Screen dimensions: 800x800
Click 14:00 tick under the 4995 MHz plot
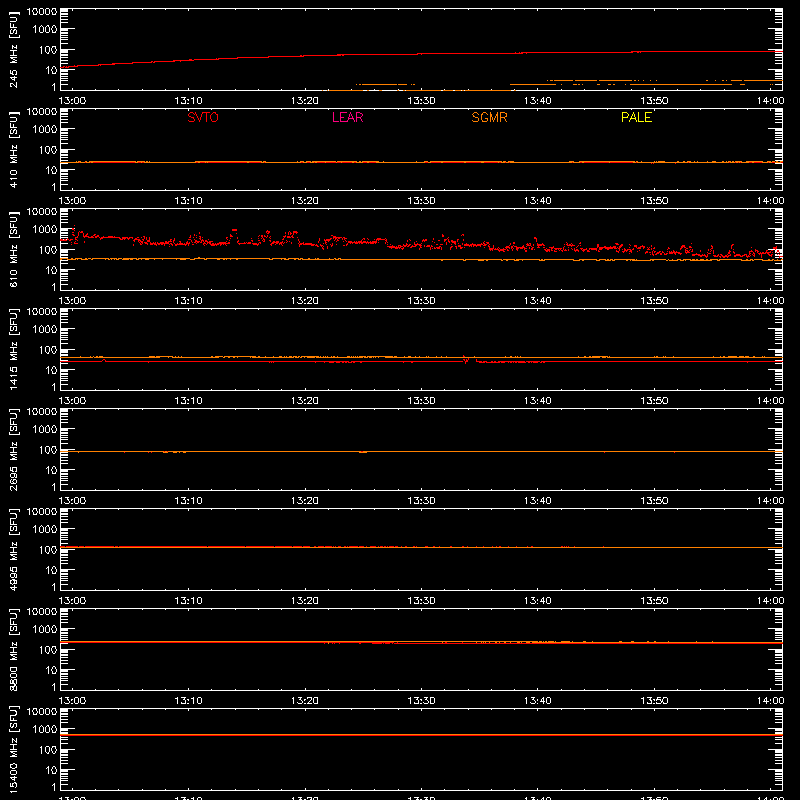tap(770, 601)
